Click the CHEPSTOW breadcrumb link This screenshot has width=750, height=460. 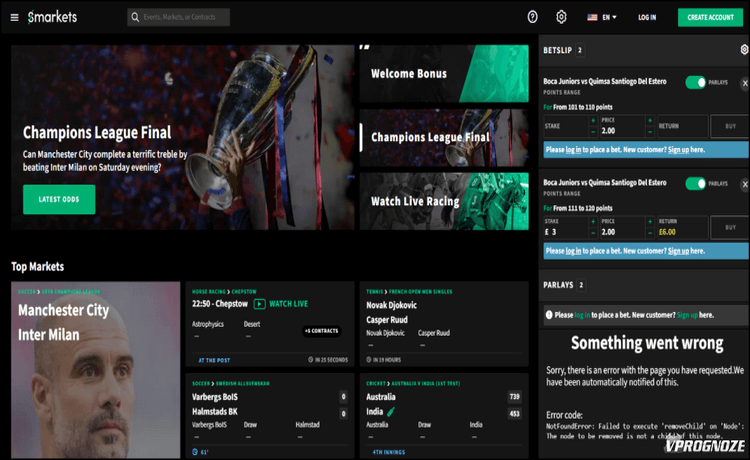(244, 292)
